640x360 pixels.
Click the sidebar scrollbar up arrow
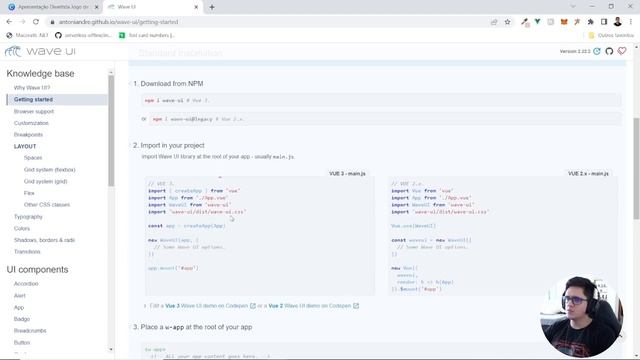coord(111,72)
